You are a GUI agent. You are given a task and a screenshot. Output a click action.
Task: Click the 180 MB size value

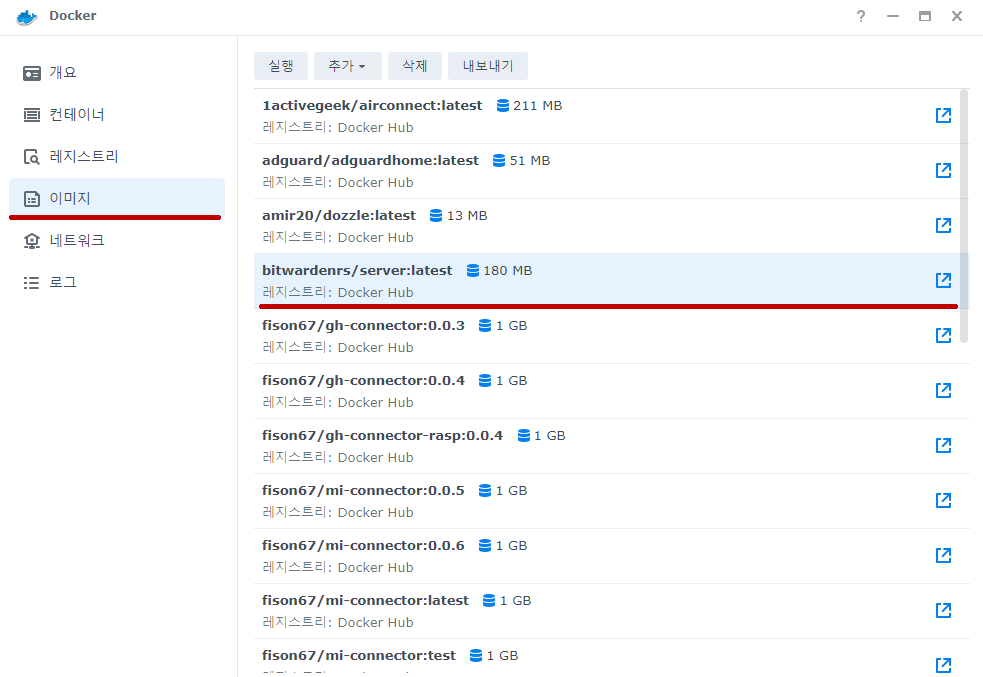[507, 270]
